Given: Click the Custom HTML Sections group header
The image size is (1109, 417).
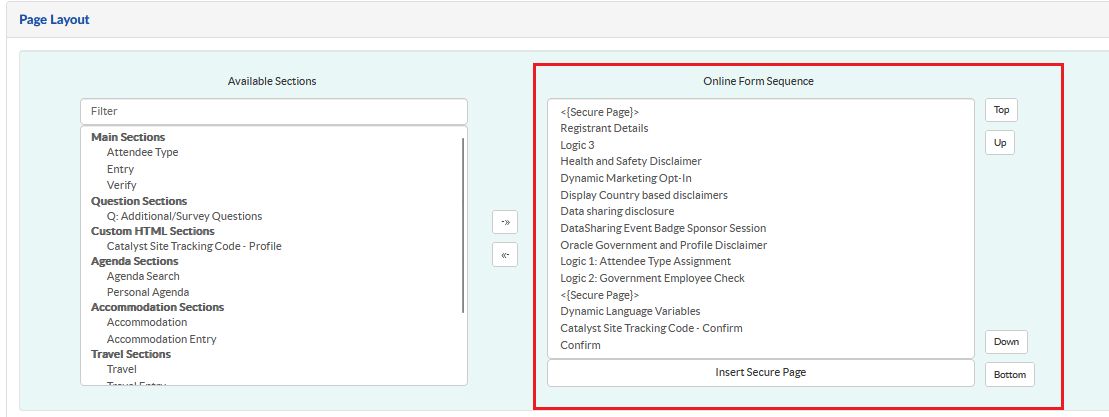Looking at the screenshot, I should 153,231.
